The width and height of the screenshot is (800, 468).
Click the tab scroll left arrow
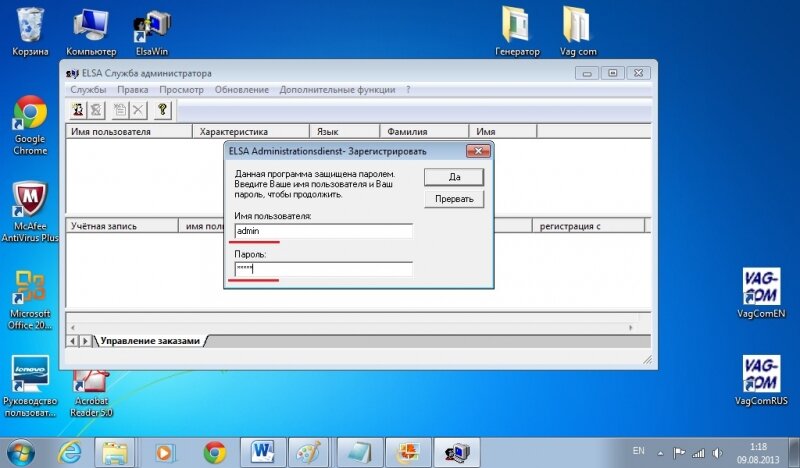(72, 341)
